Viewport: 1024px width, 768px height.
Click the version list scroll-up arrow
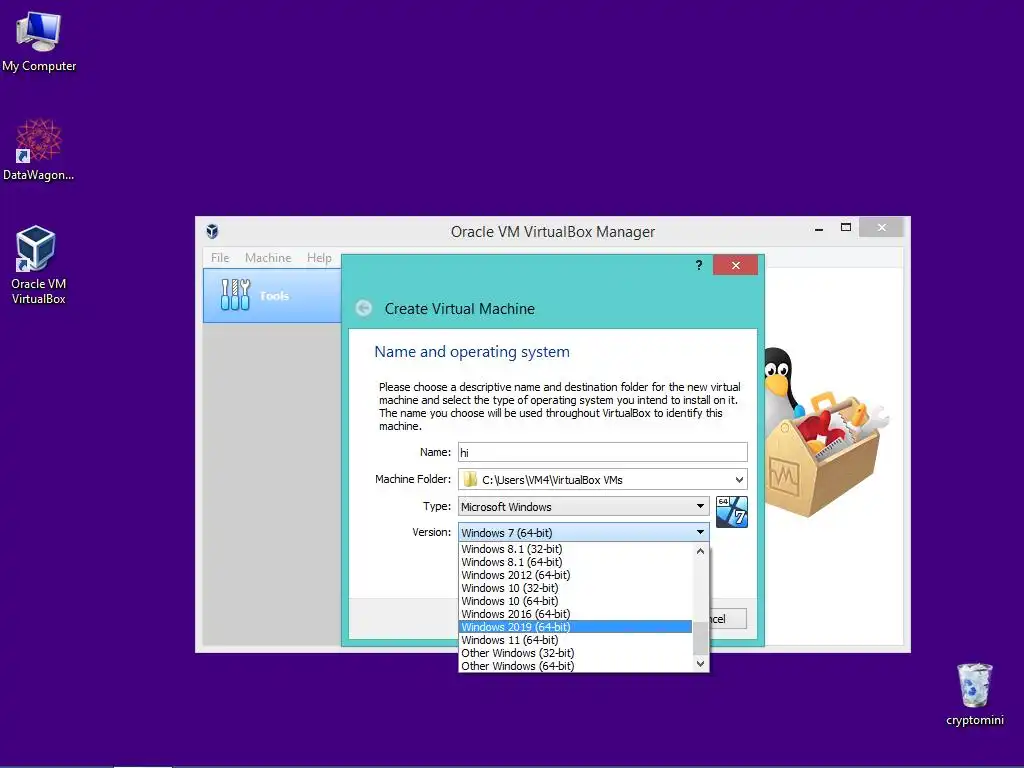click(x=700, y=551)
